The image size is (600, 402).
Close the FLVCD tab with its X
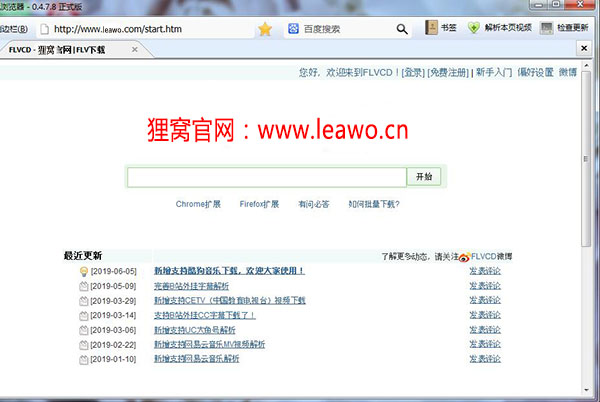(x=135, y=49)
